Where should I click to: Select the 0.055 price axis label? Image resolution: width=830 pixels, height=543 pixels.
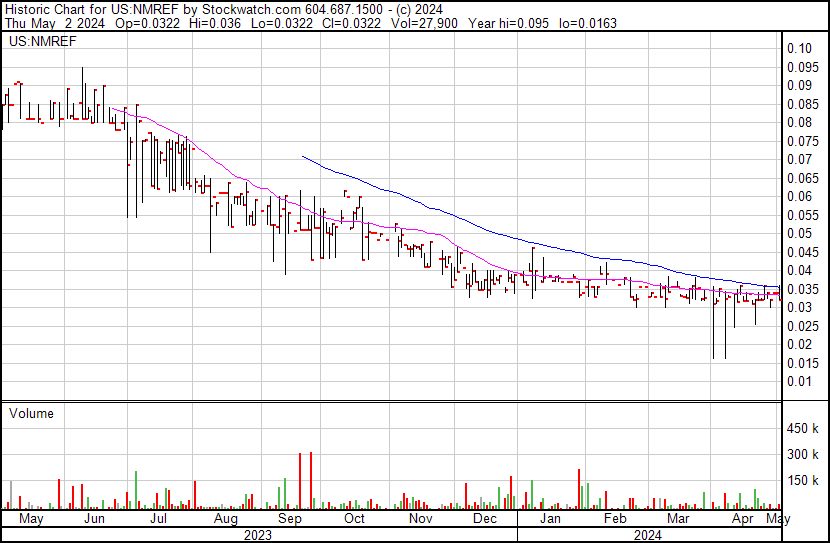click(x=803, y=215)
